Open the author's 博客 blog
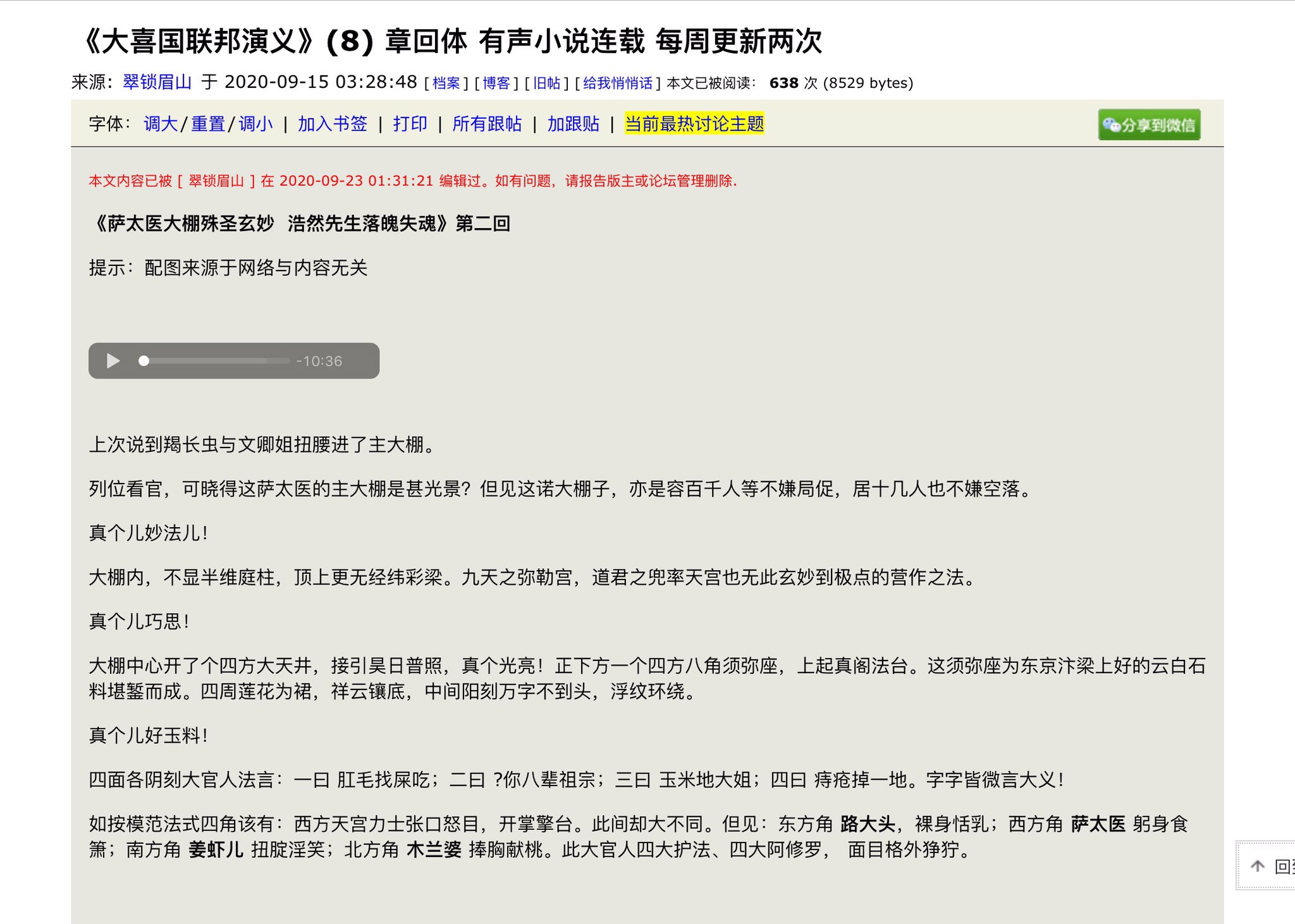 tap(496, 83)
